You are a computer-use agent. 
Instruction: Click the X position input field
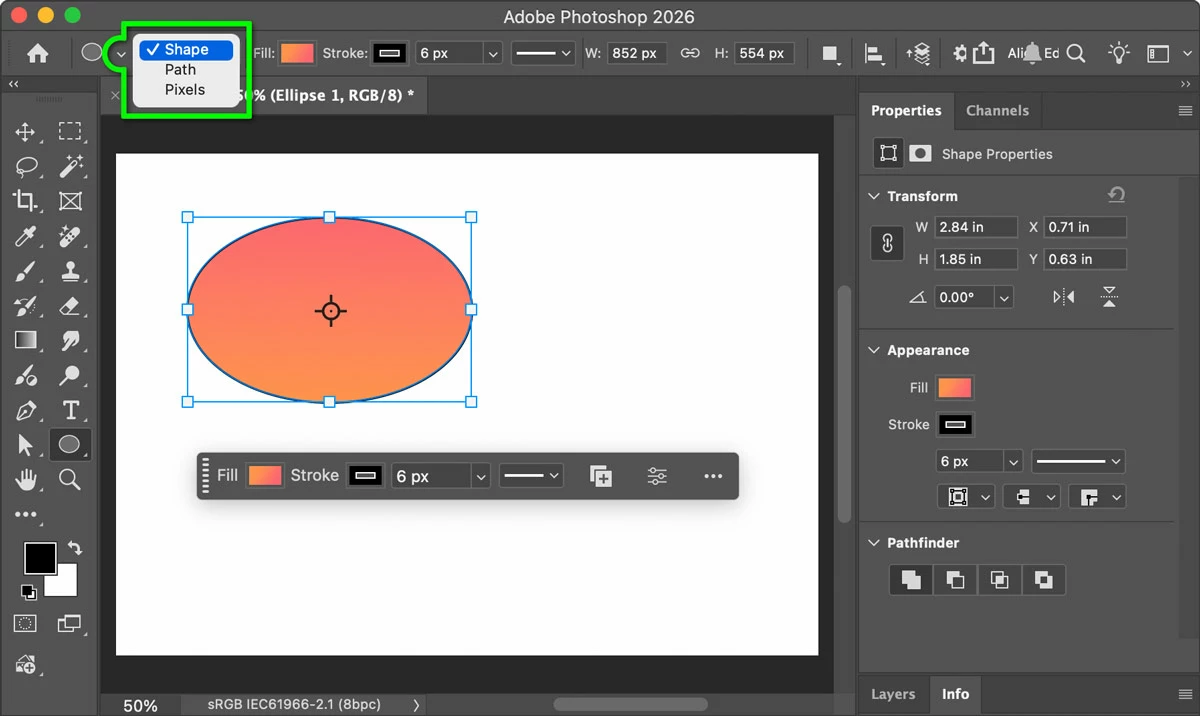click(x=1085, y=227)
